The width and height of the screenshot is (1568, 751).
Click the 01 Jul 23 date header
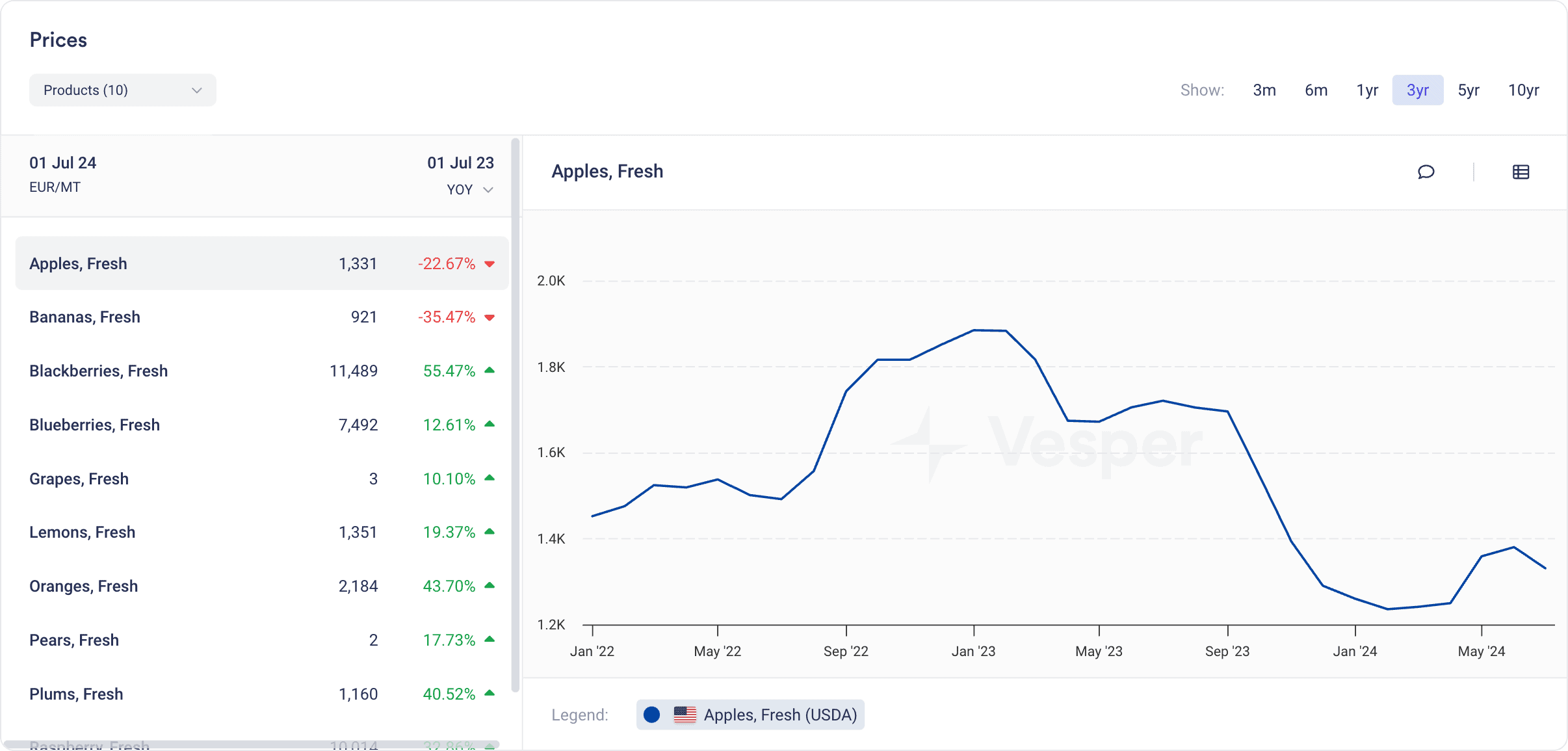coord(460,163)
